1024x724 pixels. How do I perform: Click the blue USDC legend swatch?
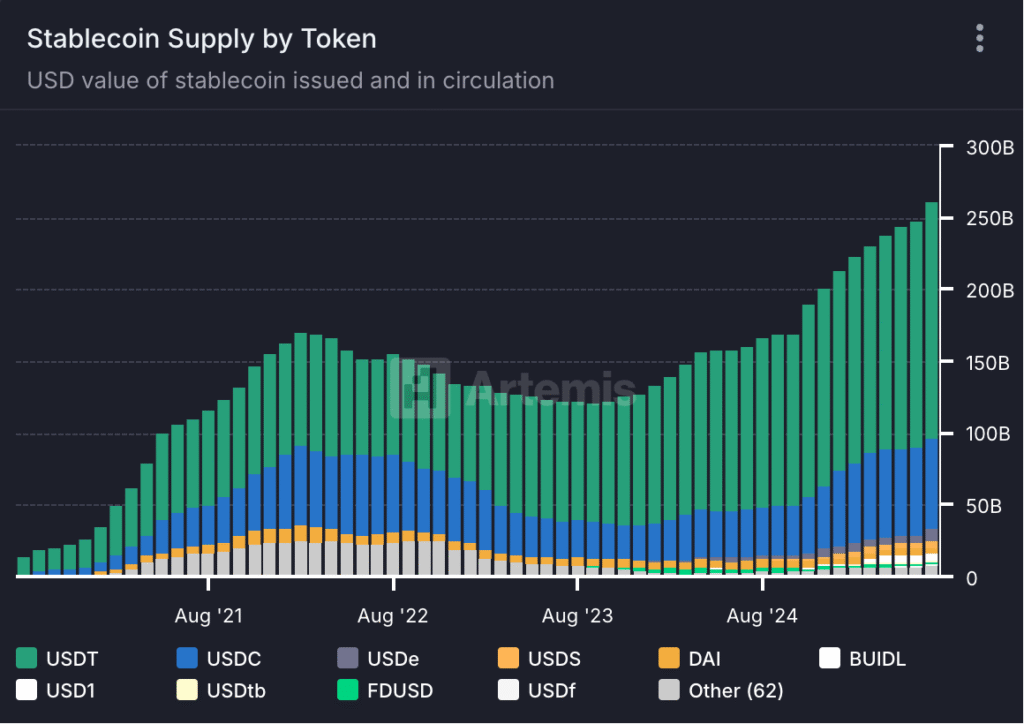[x=186, y=658]
